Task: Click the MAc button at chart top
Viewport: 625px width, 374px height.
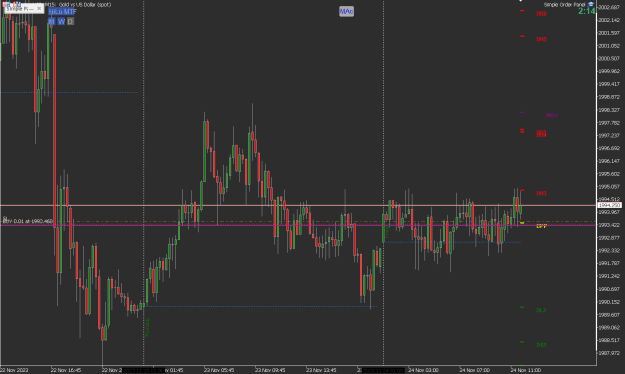Action: (x=346, y=12)
